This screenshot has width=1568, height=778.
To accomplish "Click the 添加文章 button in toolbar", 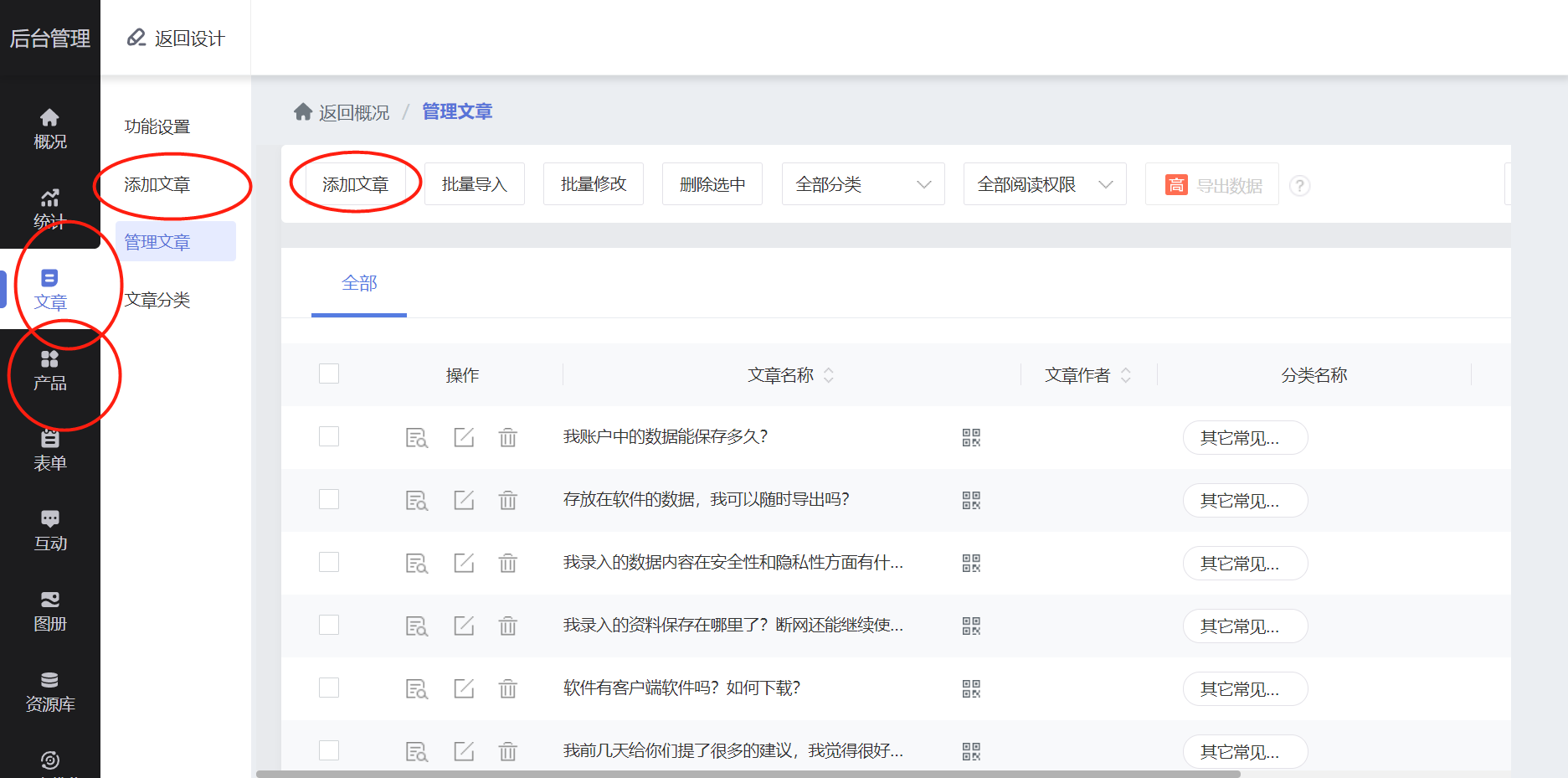I will pyautogui.click(x=355, y=184).
